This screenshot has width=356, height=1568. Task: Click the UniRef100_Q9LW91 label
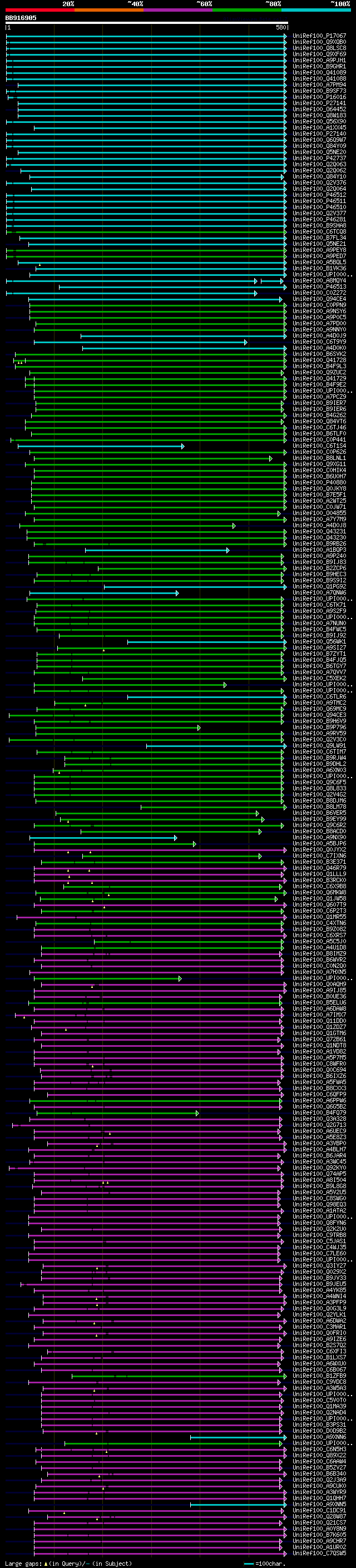pyautogui.click(x=319, y=746)
